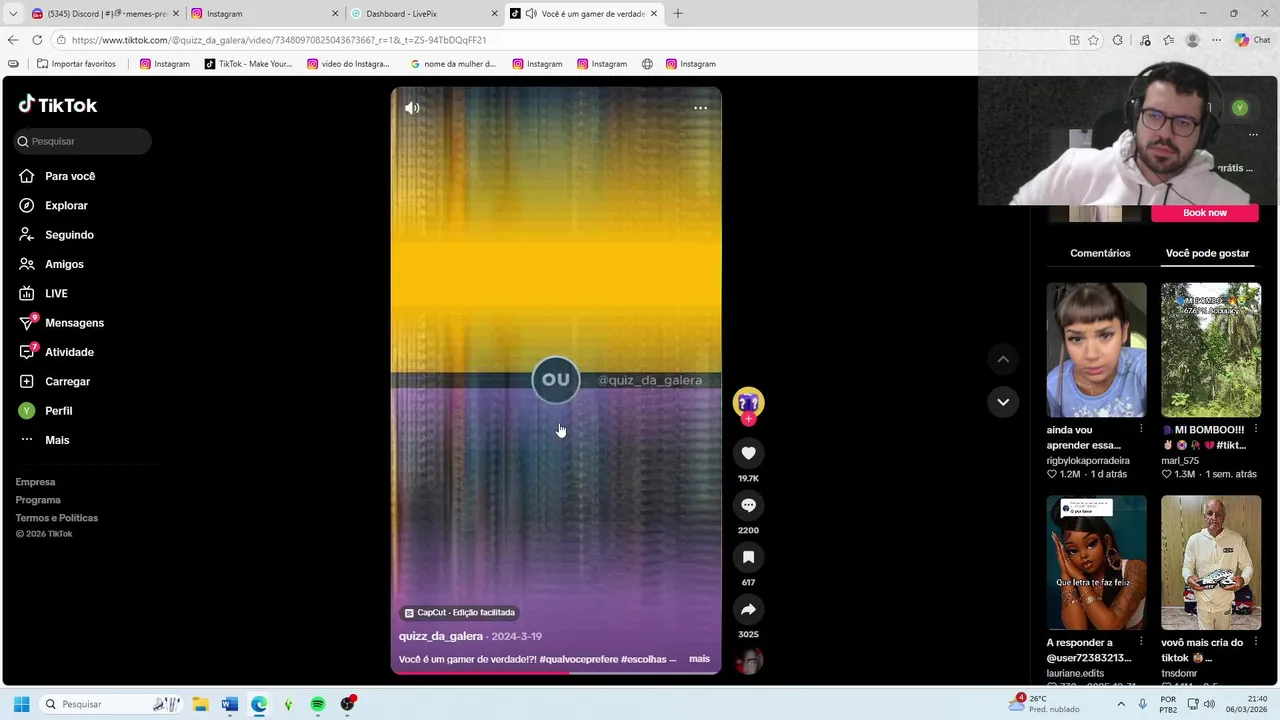Open options for MI BOMBOO!!! card
The height and width of the screenshot is (720, 1280).
1255,430
